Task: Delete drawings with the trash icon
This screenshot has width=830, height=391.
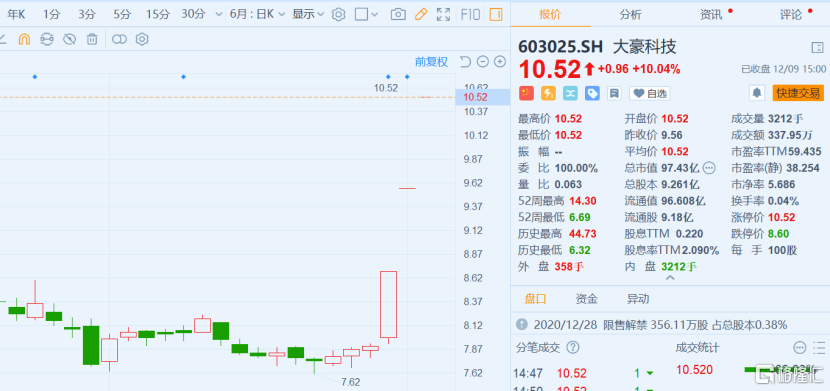Action: click(x=92, y=39)
